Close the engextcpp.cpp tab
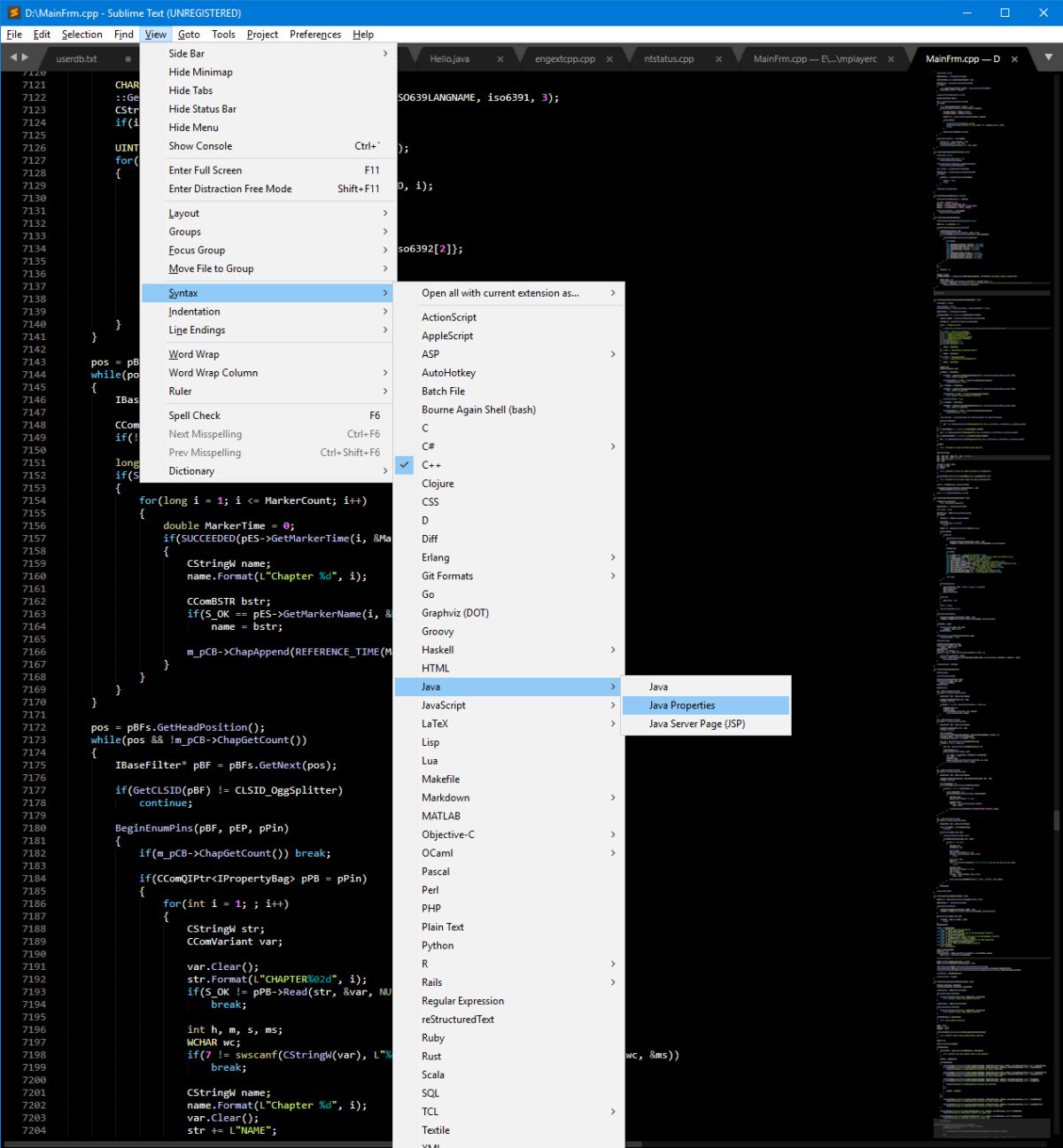 coord(609,59)
